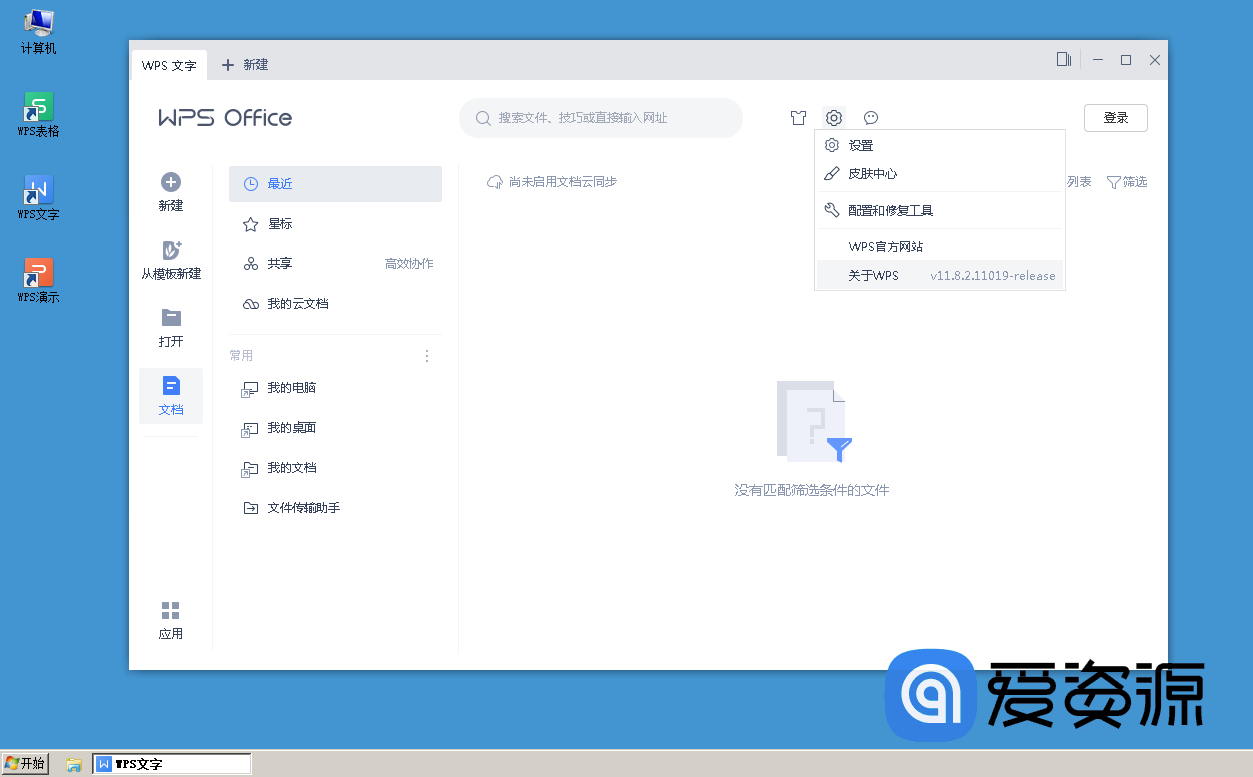Click the file search box

600,117
